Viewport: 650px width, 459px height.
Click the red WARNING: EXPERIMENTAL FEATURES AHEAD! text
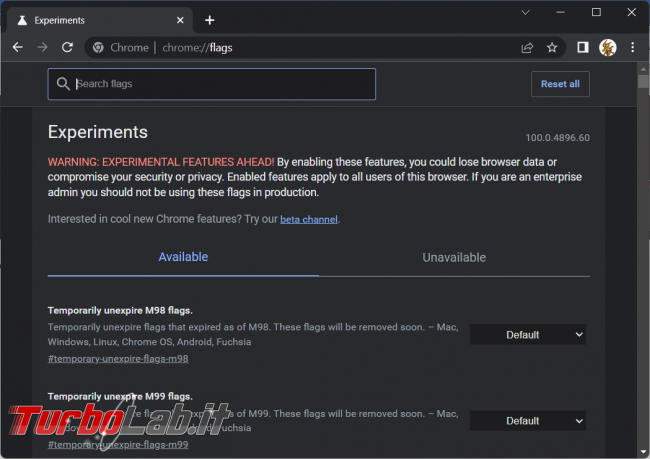pos(161,162)
